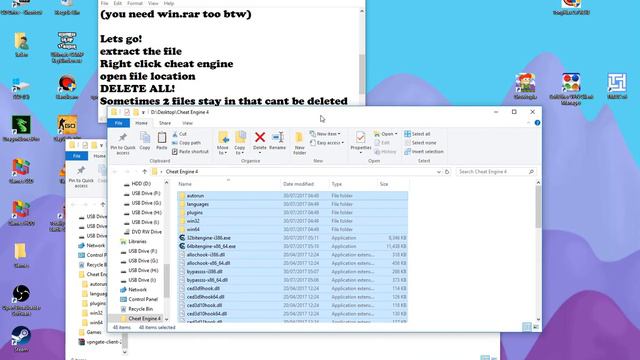The height and width of the screenshot is (360, 640).
Task: Click the Paste icon in the ribbon
Action: click(x=162, y=138)
